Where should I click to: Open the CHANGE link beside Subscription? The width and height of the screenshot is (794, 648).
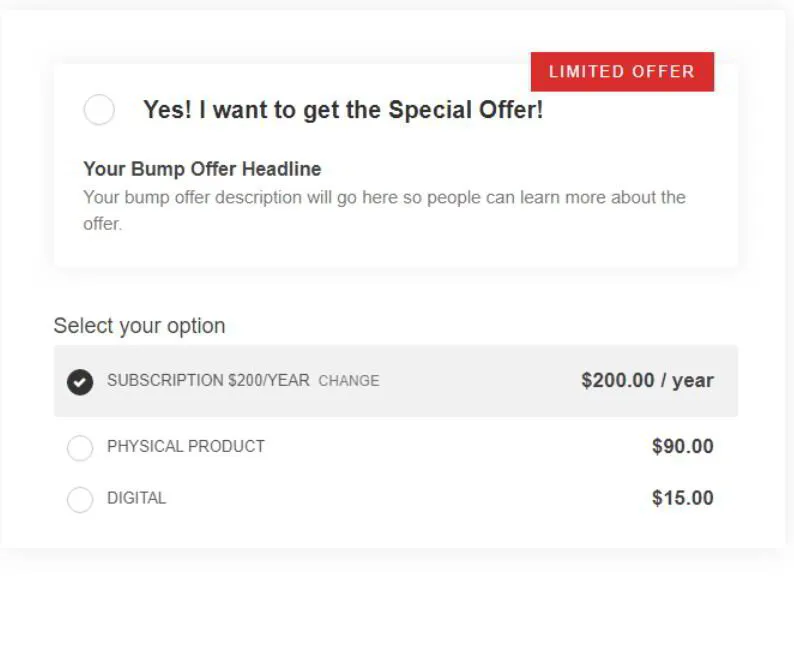coord(349,381)
